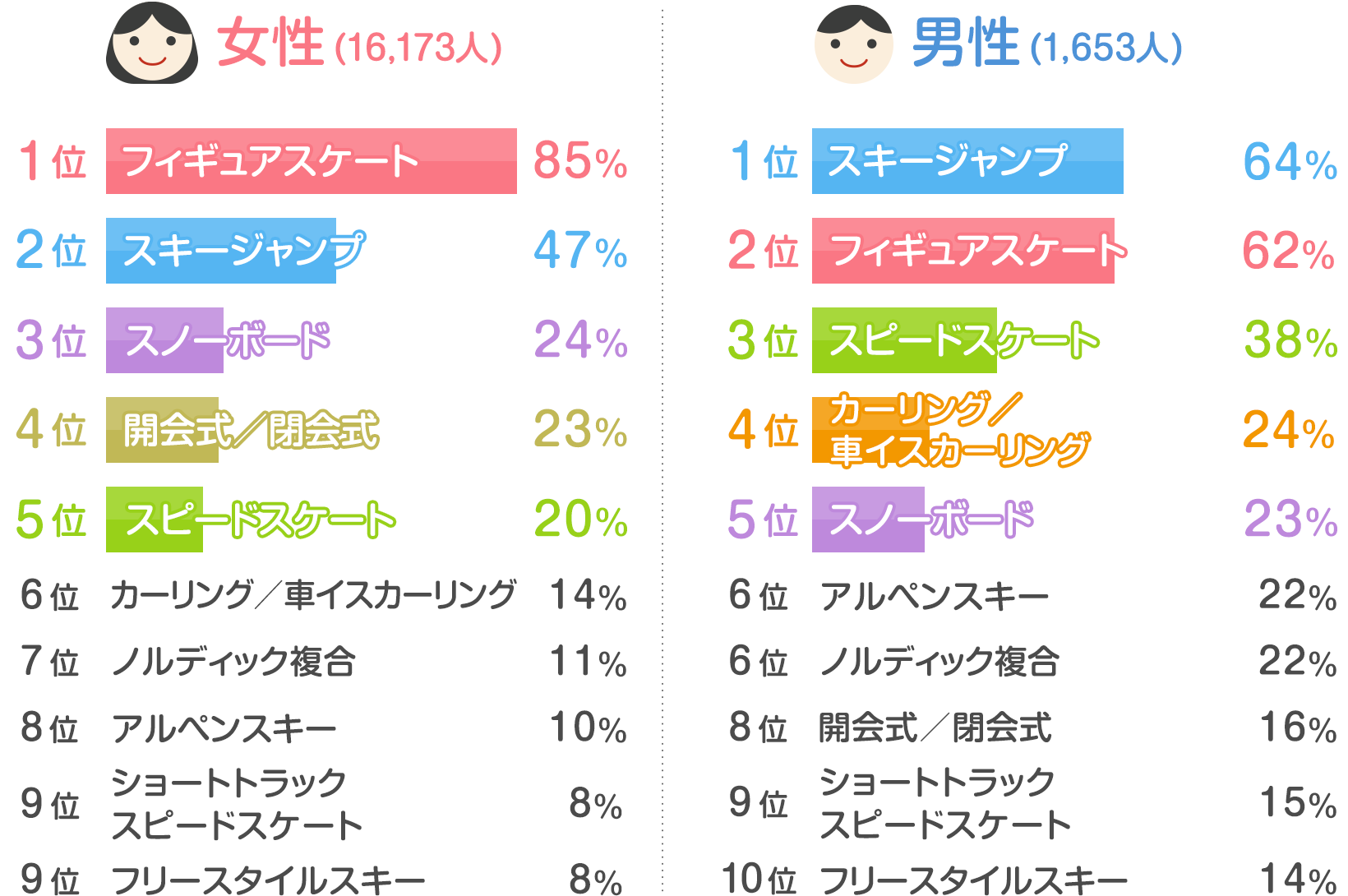The height and width of the screenshot is (896, 1348).
Task: Click the purple スノーボード bar under 女性
Action: [164, 340]
